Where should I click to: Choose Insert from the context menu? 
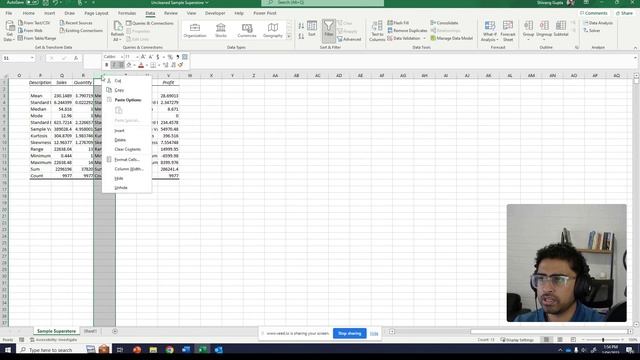[x=127, y=131]
